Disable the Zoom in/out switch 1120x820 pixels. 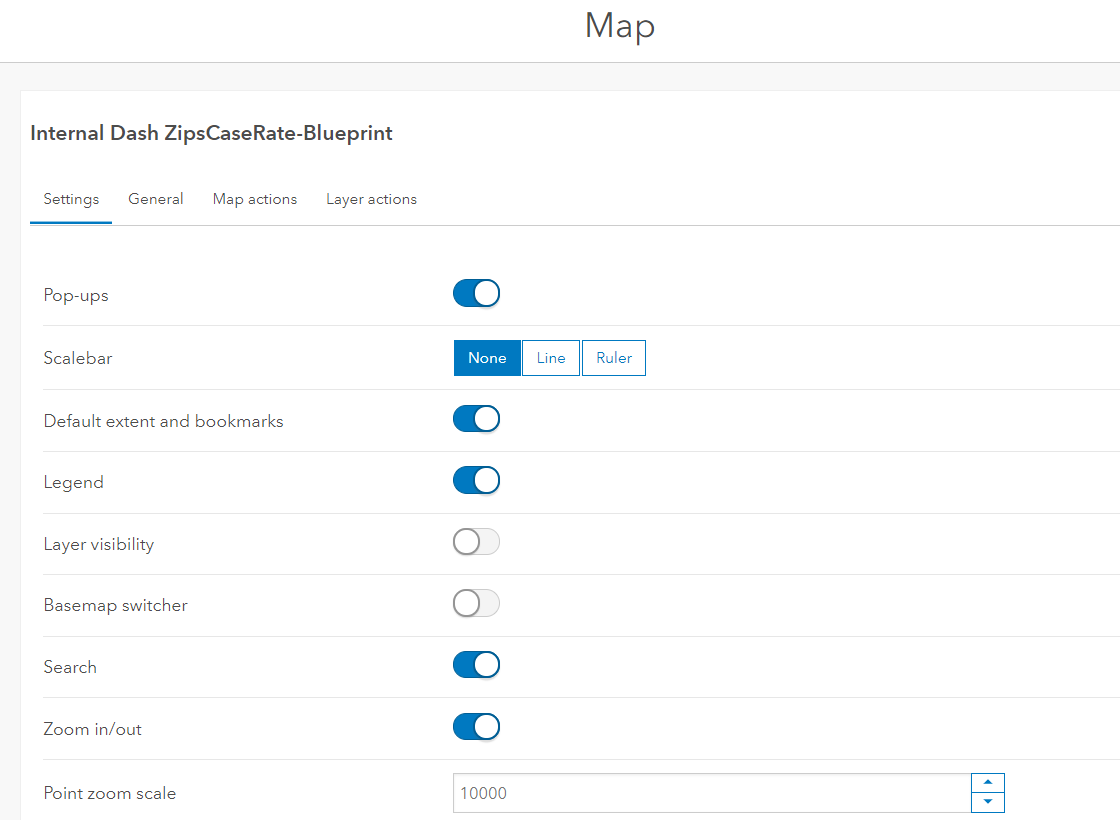(476, 727)
